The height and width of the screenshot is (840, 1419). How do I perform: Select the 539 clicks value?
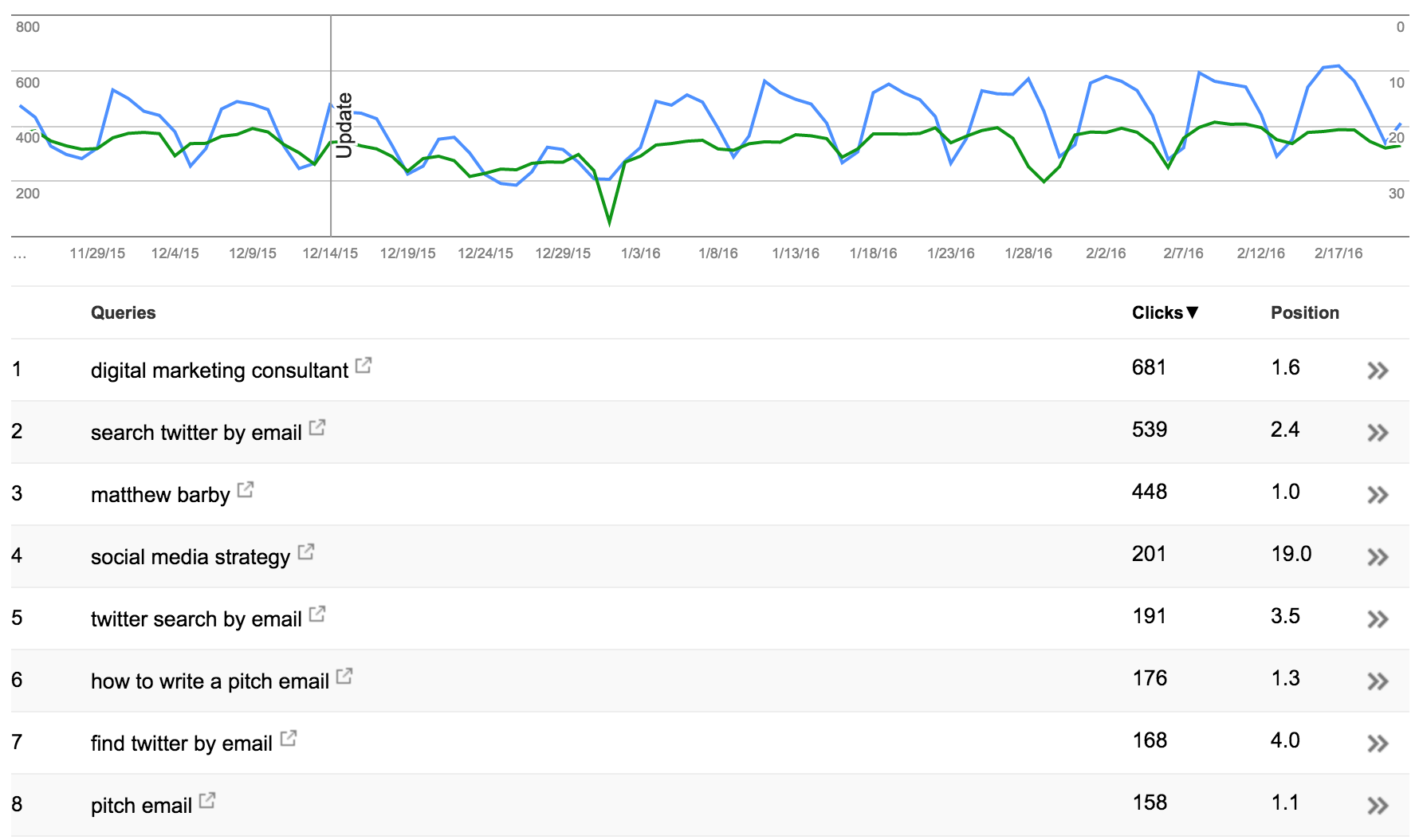(1150, 430)
